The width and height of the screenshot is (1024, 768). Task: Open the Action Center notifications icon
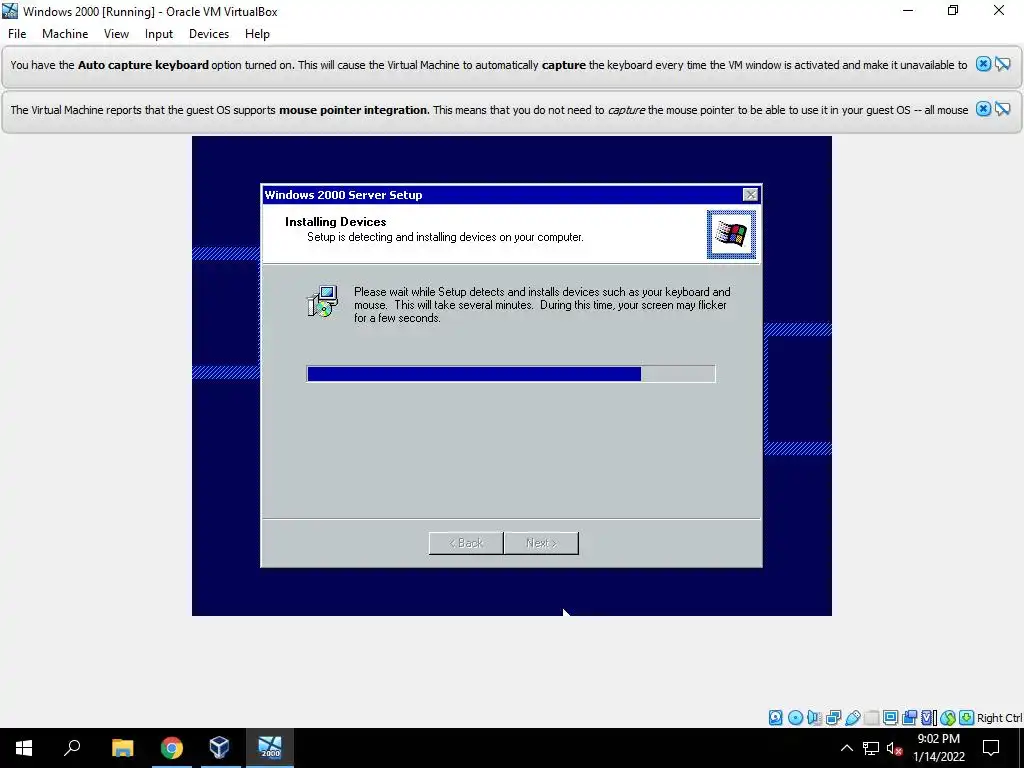click(x=991, y=748)
